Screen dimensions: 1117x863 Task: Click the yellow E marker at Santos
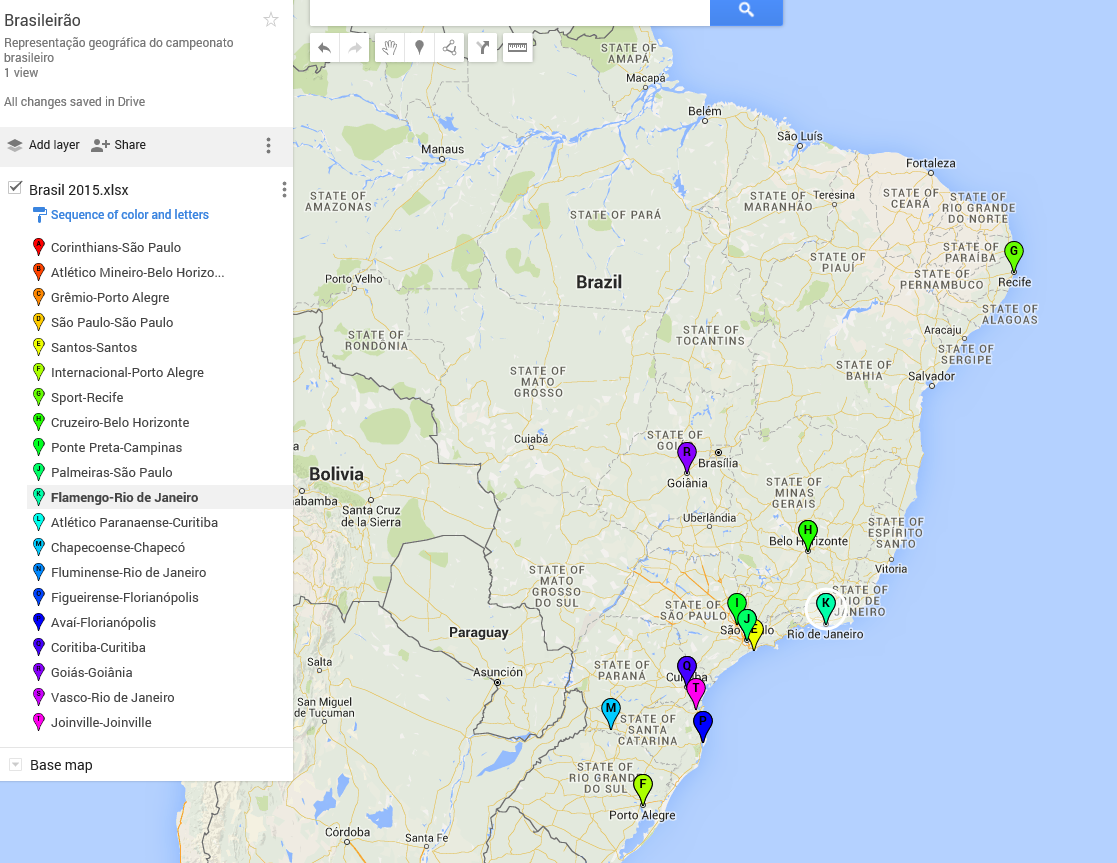[757, 634]
